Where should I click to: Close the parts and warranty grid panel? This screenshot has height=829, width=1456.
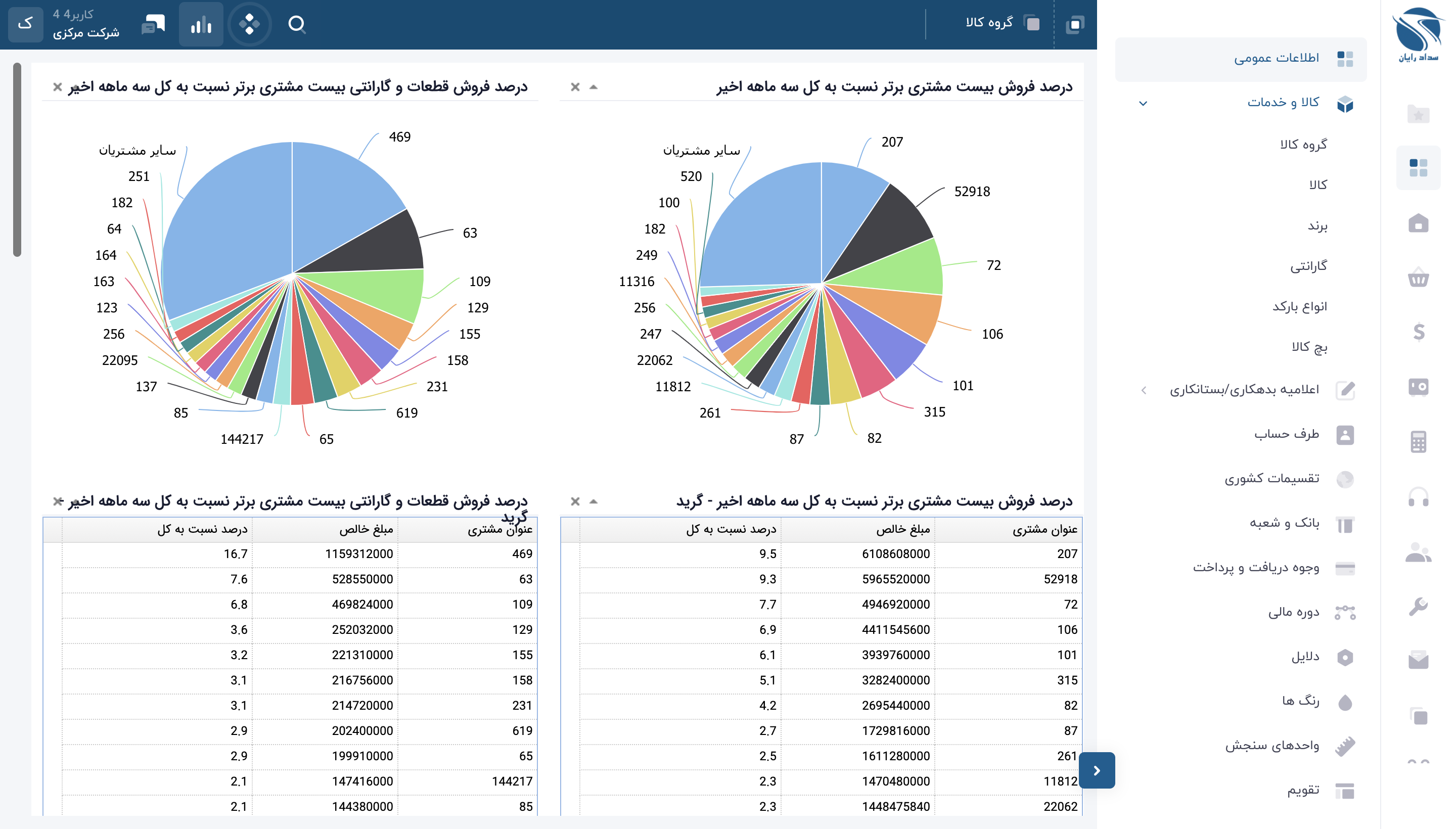[58, 501]
